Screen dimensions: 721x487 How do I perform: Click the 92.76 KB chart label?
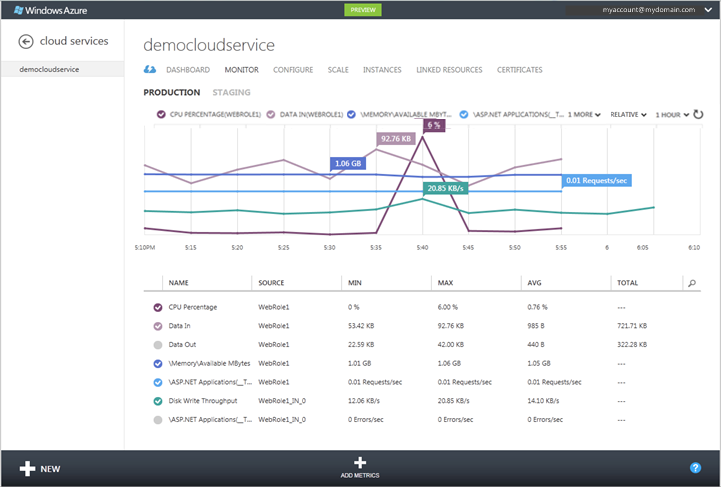[395, 138]
